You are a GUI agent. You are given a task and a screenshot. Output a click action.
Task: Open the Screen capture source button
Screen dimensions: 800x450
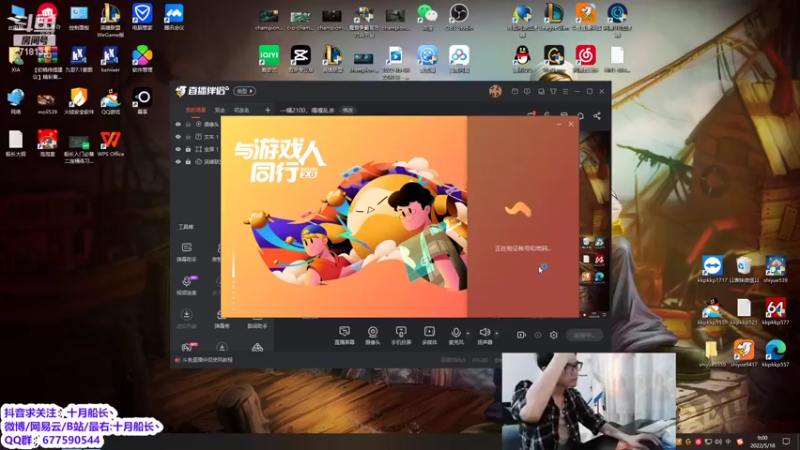[x=344, y=335]
